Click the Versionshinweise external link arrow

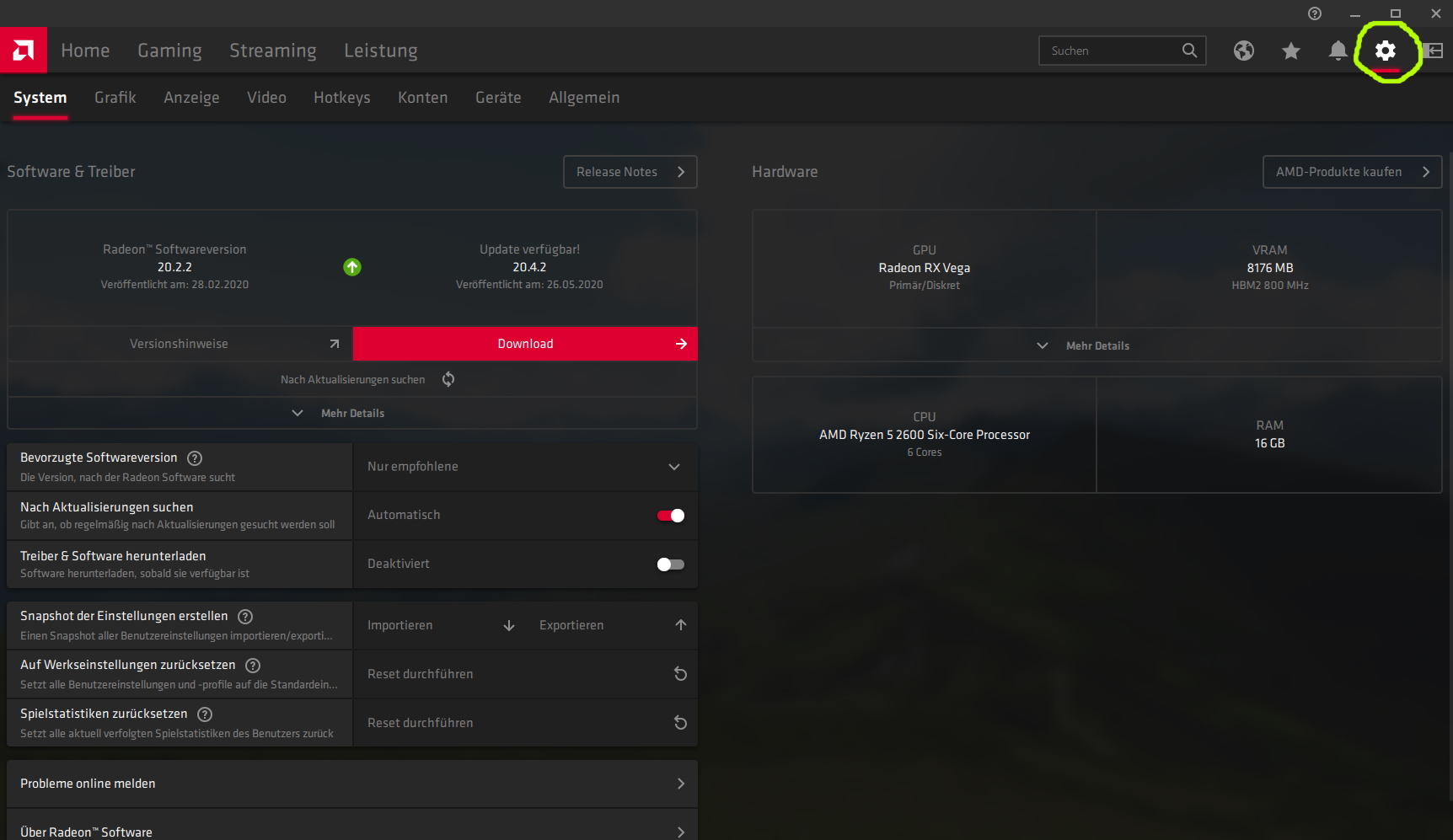[x=335, y=344]
